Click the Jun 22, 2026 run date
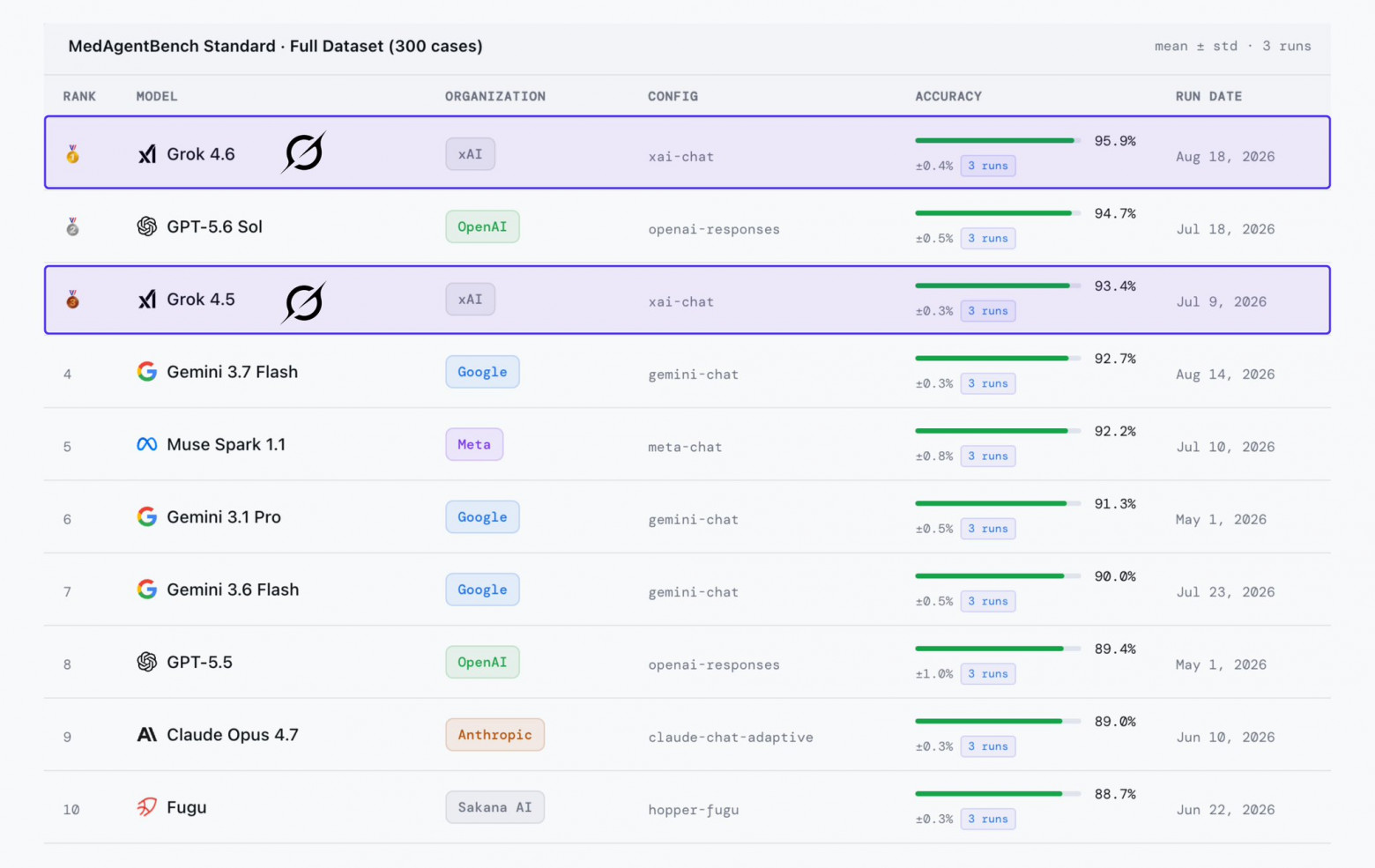 [1225, 810]
